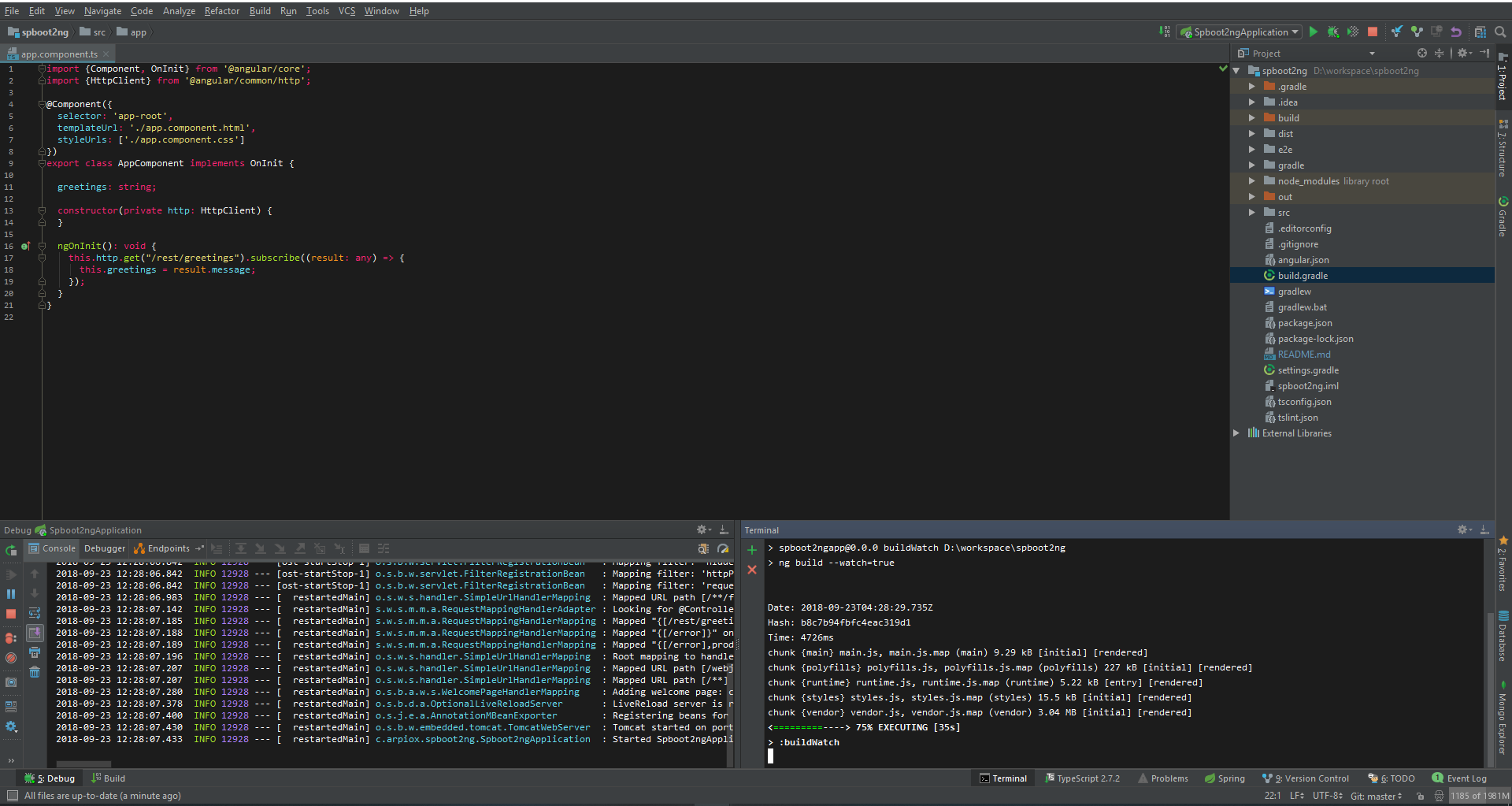Open the Navigate menu

point(102,11)
